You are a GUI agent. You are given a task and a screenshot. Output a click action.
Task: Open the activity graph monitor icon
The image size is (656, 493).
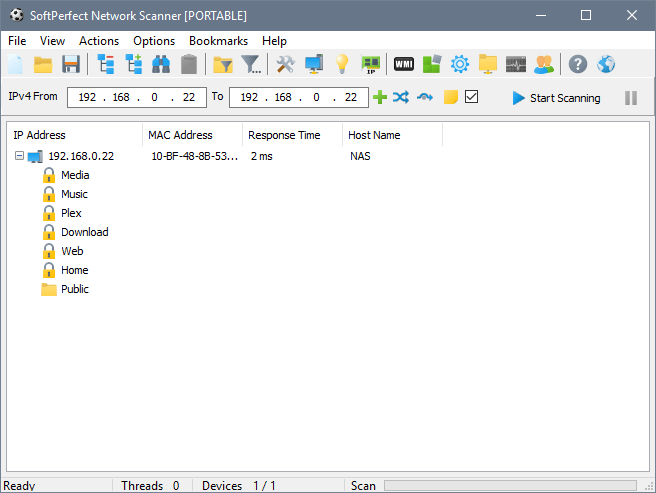pos(516,64)
